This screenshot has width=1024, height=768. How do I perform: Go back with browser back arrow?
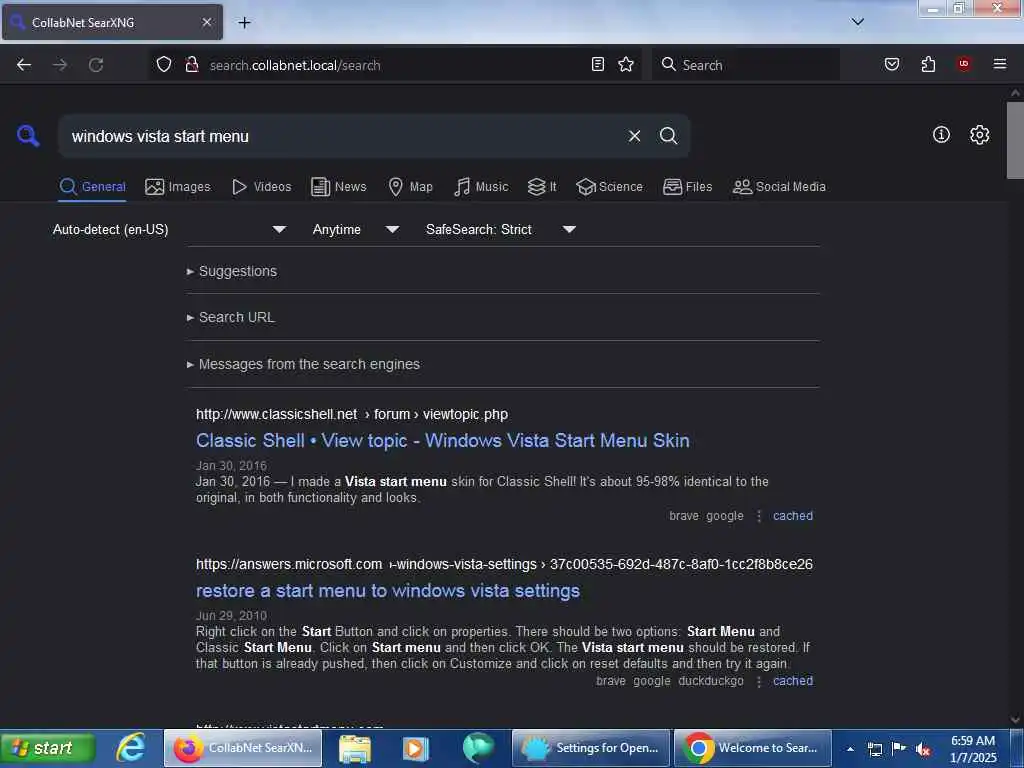24,65
